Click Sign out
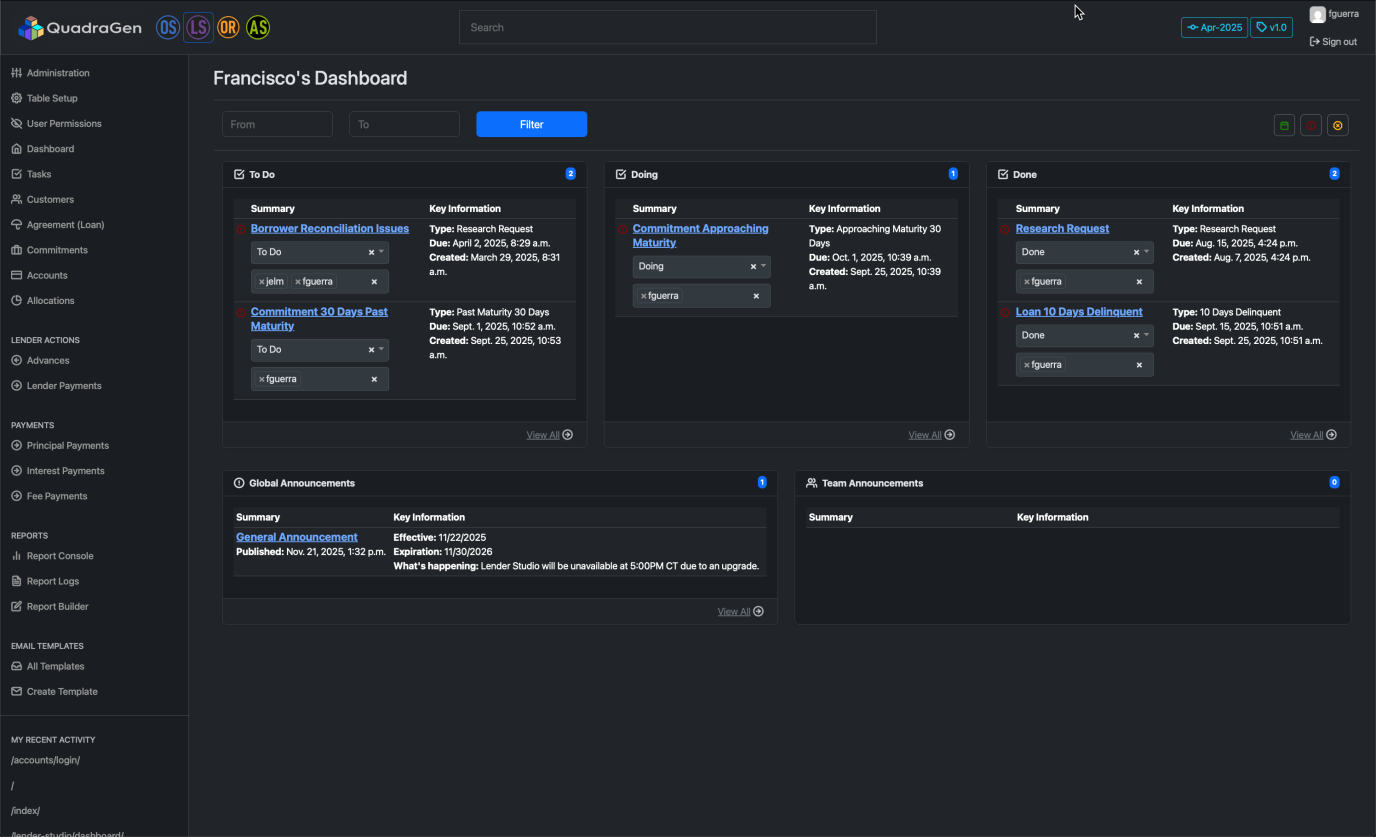The image size is (1376, 837). (1333, 42)
